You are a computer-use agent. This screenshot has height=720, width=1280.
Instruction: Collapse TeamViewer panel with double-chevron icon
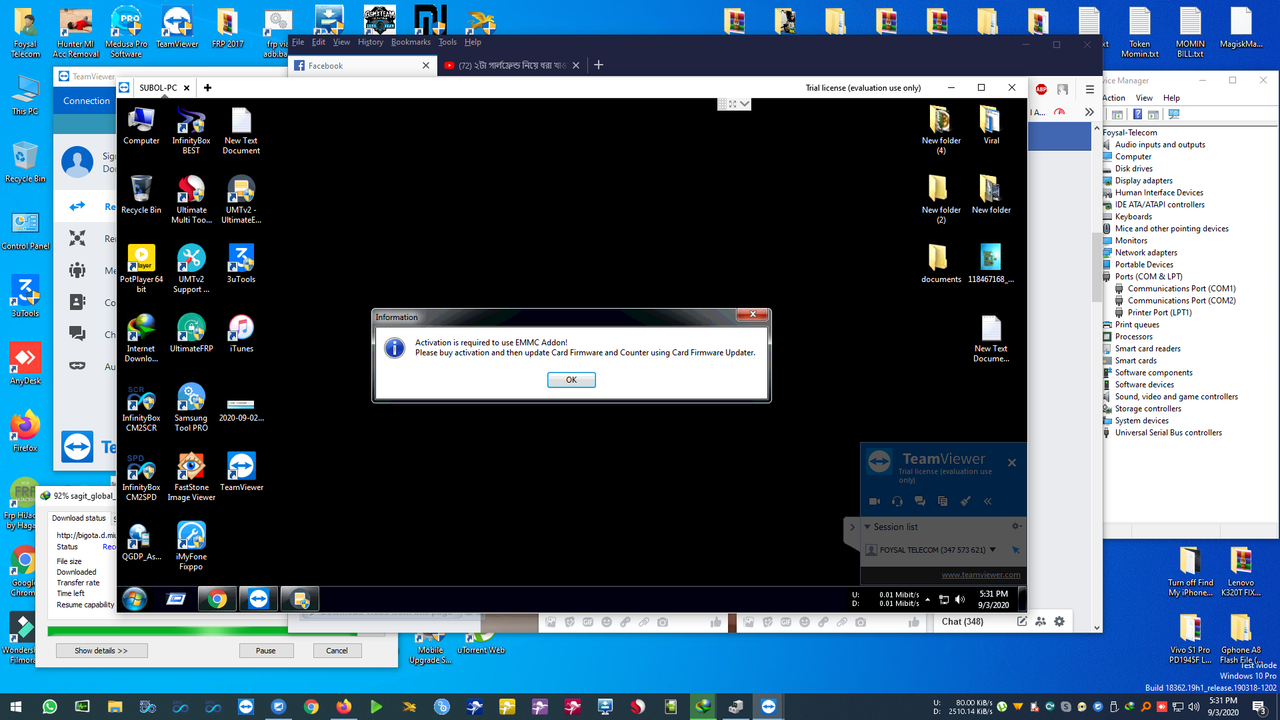click(988, 501)
